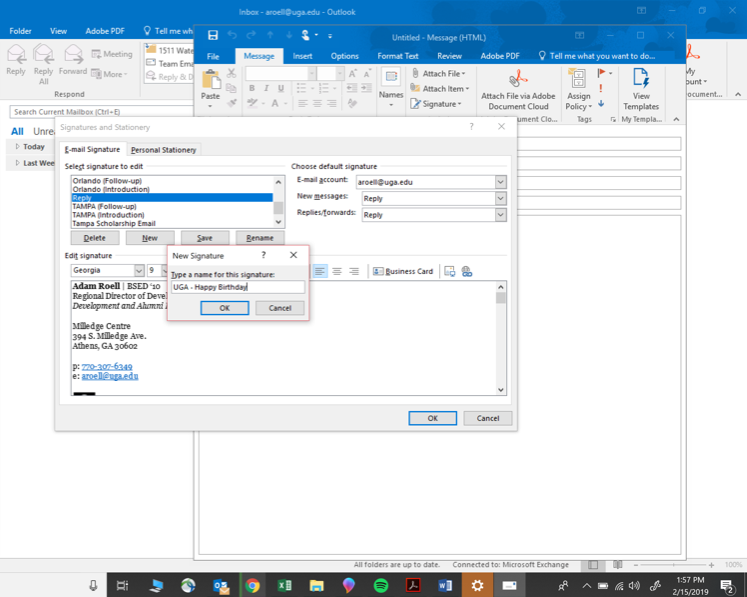Select TAMPA (Introduction) signature
Viewport: 747px width, 597px height.
(108, 215)
